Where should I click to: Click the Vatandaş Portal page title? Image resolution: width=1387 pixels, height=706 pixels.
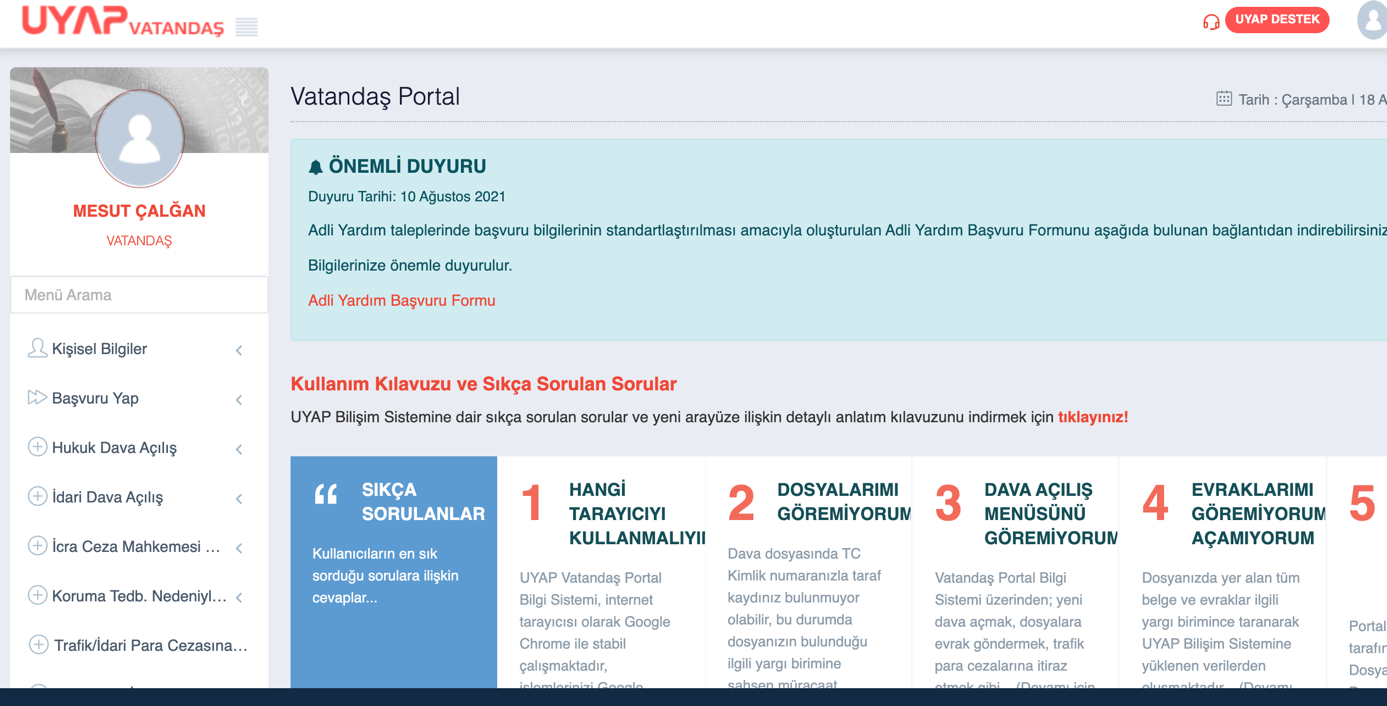point(375,97)
